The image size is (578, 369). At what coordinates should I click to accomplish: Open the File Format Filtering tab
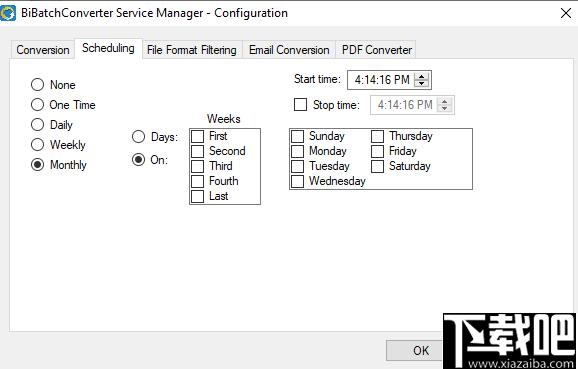pos(192,50)
